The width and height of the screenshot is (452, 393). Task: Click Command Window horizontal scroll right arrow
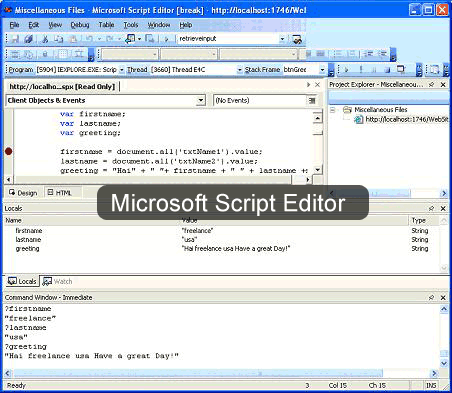434,373
